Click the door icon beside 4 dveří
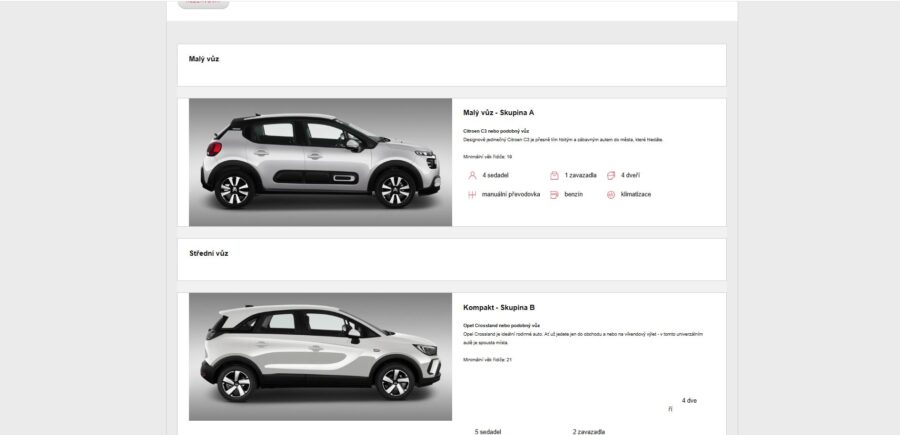 tap(611, 176)
